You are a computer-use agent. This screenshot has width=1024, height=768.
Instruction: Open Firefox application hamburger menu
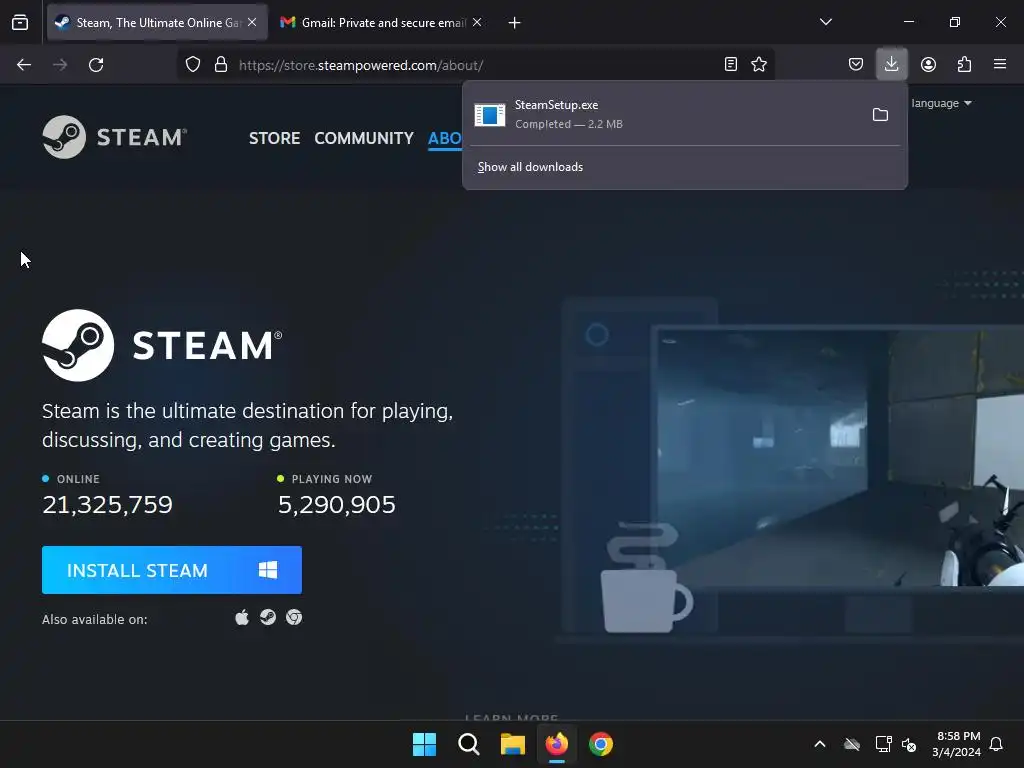coord(1000,65)
